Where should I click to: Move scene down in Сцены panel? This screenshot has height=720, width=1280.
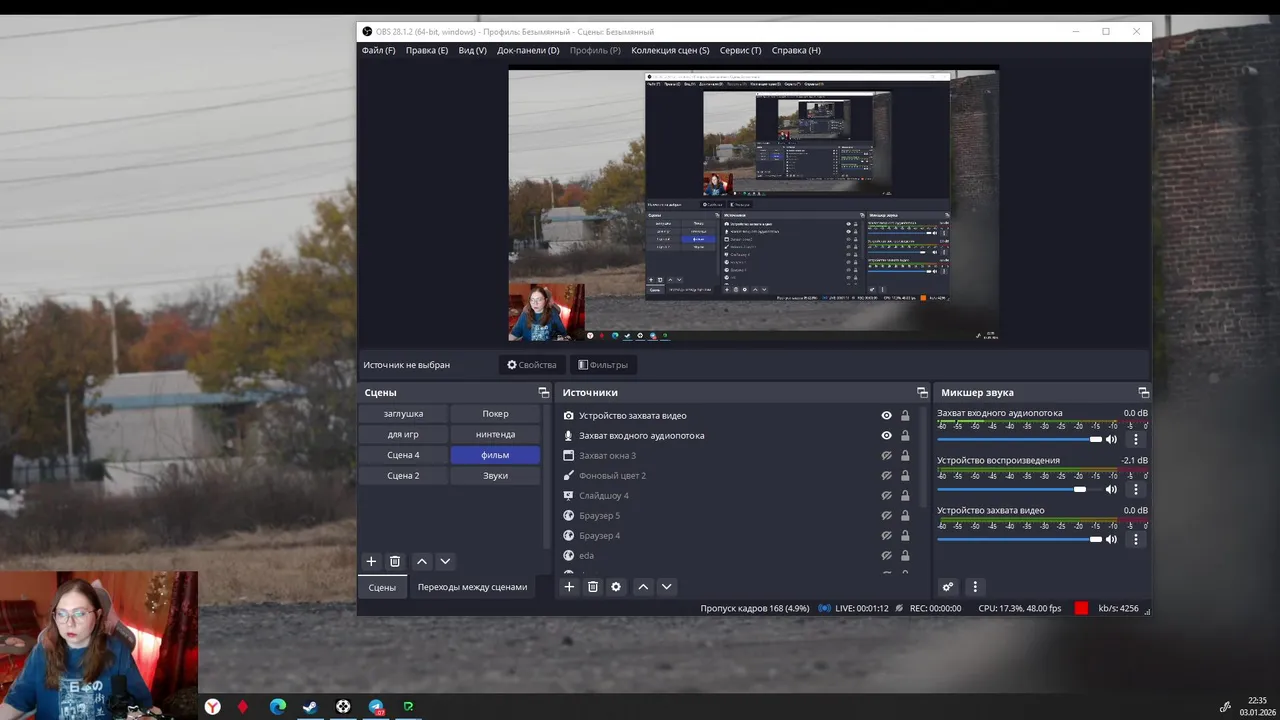click(x=445, y=562)
